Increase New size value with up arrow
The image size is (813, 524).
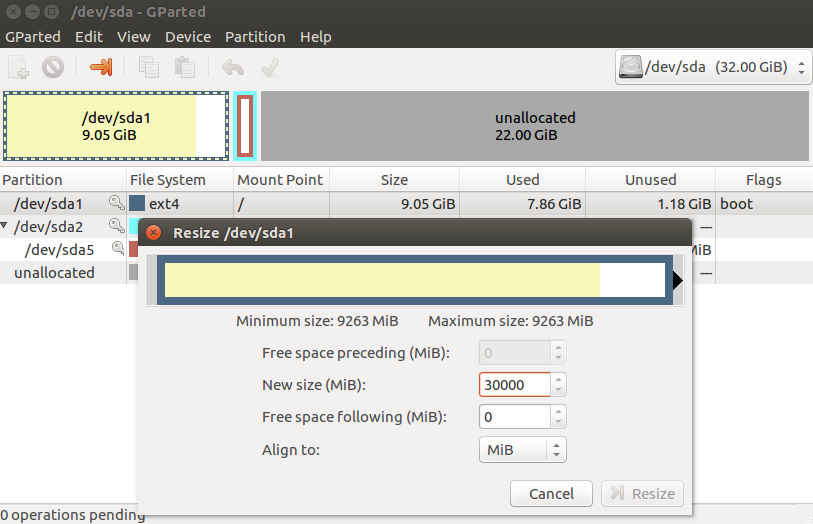(558, 379)
